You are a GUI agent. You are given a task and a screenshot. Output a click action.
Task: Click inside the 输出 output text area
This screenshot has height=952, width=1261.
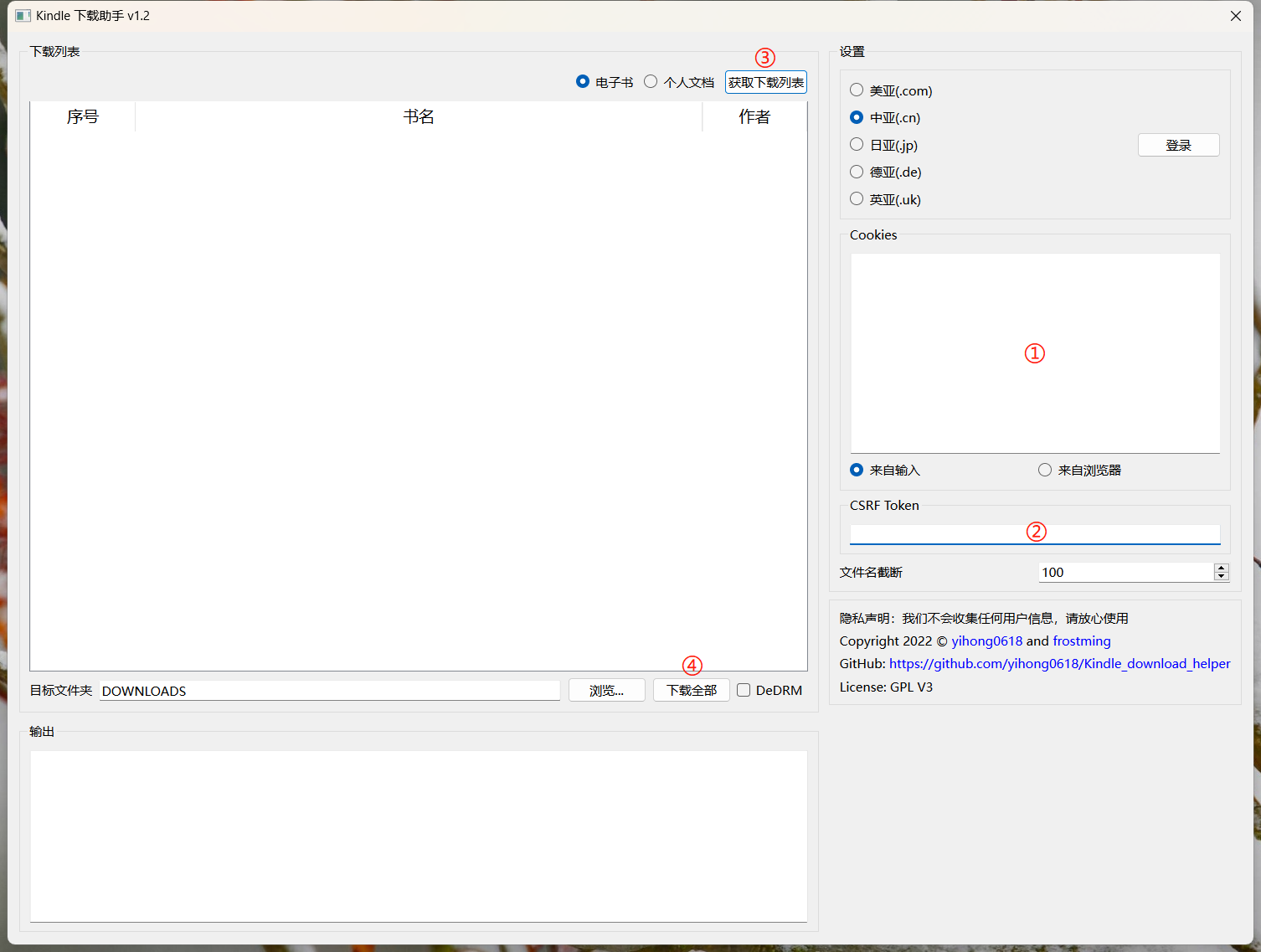419,836
